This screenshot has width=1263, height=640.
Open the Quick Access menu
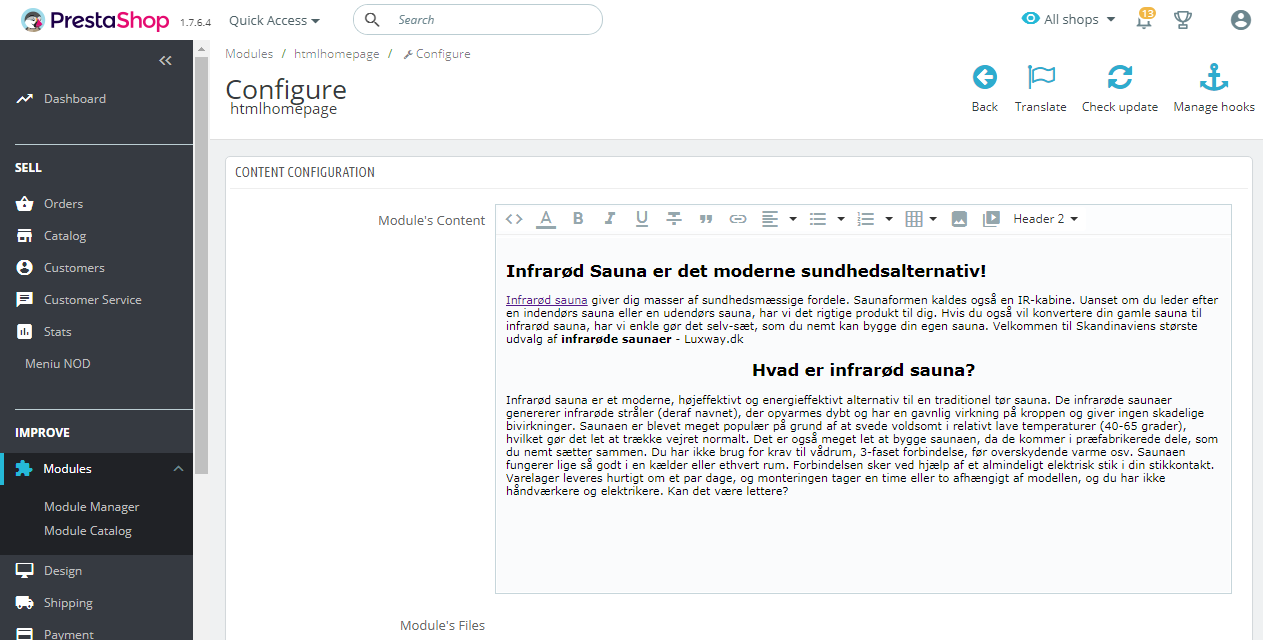tap(274, 20)
